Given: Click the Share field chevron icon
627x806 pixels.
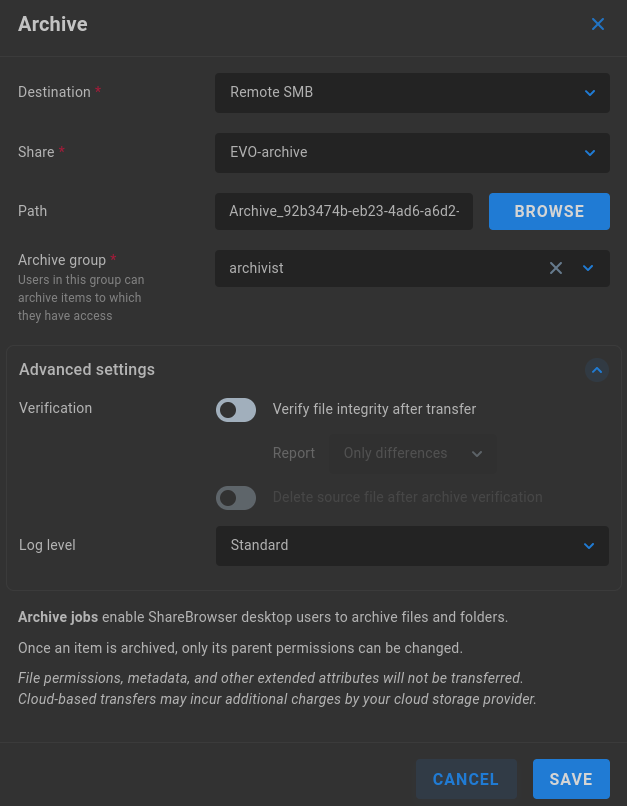Looking at the screenshot, I should pos(589,152).
